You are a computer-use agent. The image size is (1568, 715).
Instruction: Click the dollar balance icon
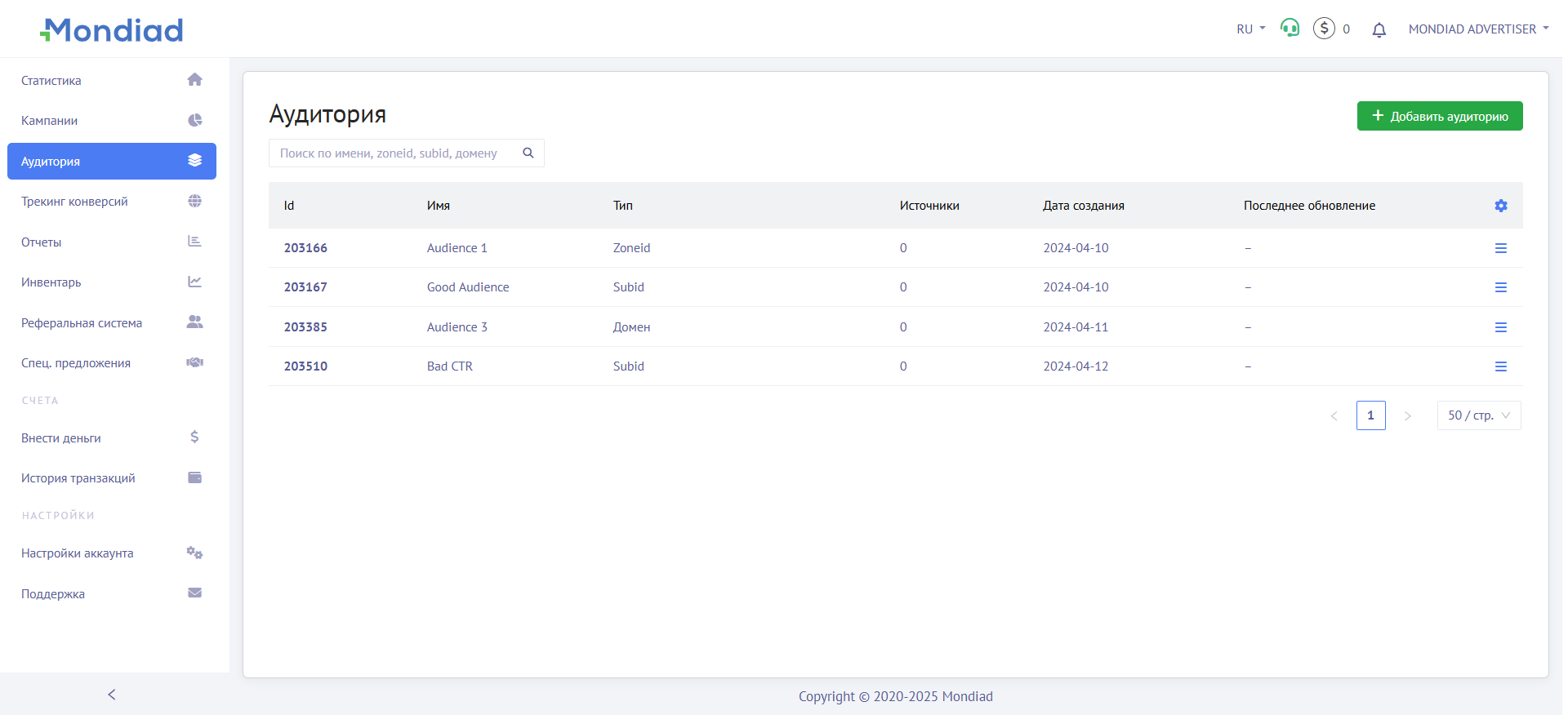(1324, 29)
